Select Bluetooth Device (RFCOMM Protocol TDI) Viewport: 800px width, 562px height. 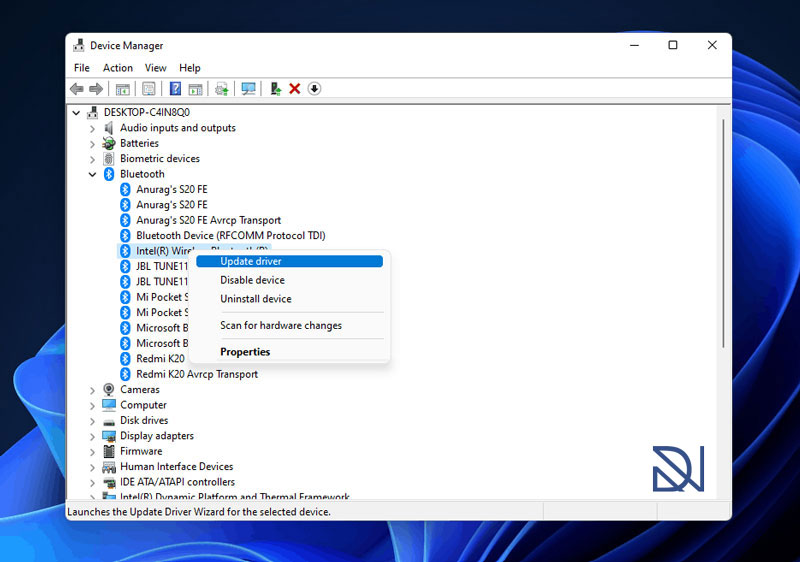(x=231, y=236)
